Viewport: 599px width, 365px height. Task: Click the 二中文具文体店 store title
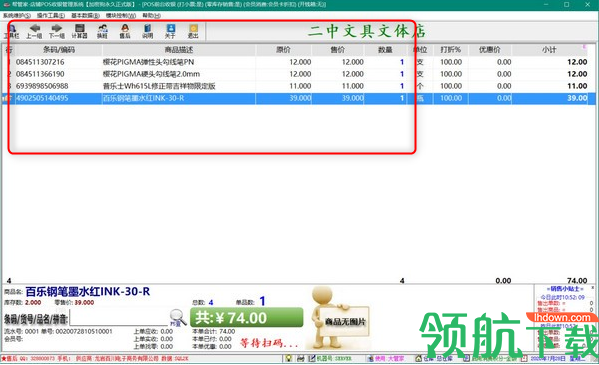pos(367,31)
